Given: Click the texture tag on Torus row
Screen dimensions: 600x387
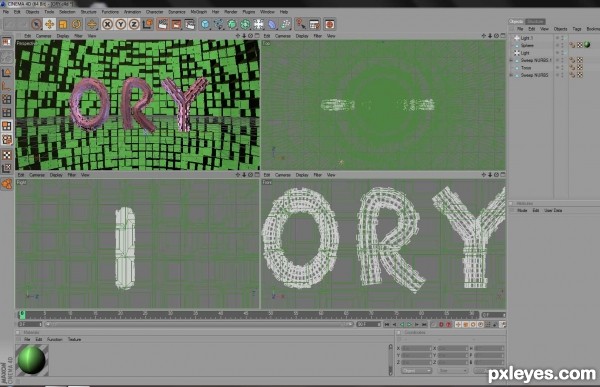Looking at the screenshot, I should pos(580,68).
